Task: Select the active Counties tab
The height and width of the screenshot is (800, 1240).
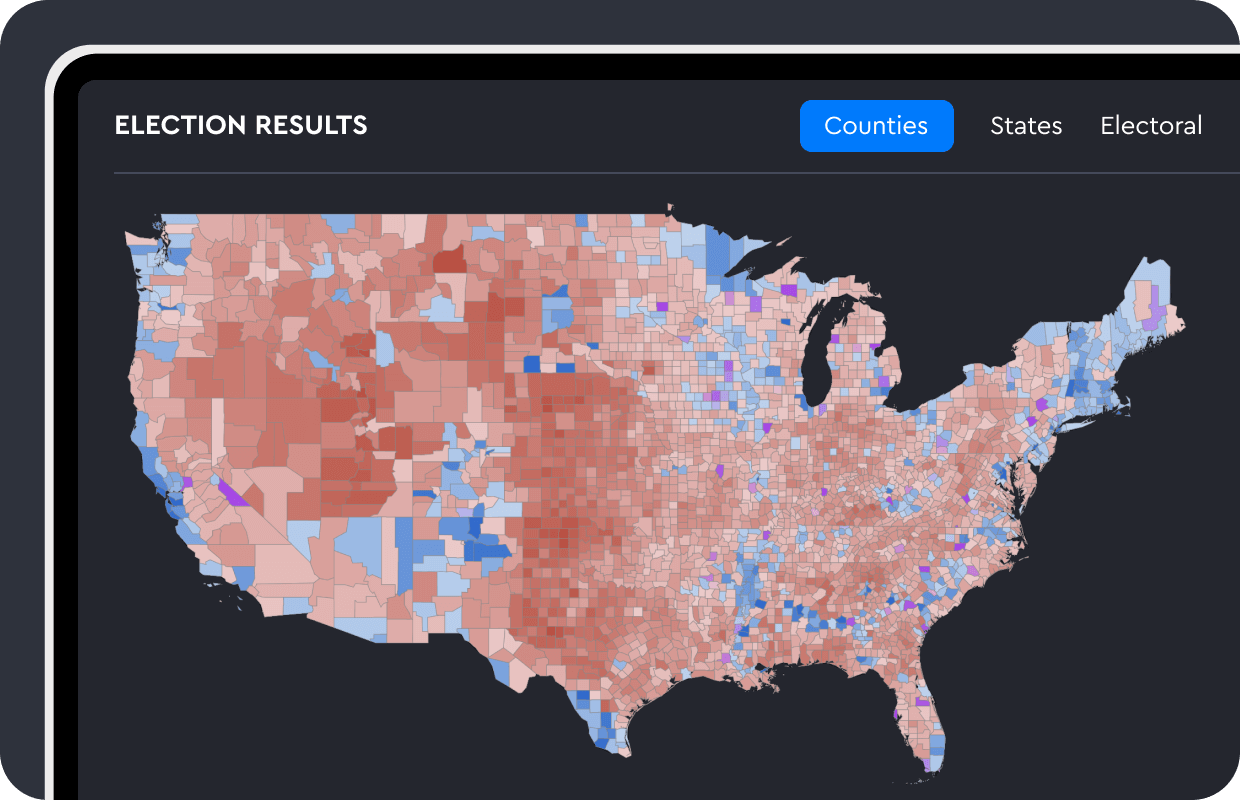Action: pos(876,126)
